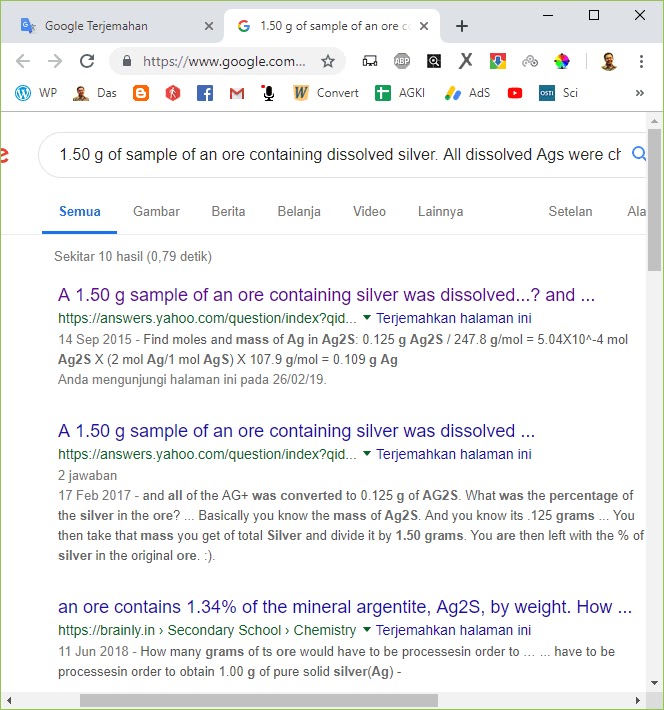Open the WP WordPress bookmark

tap(36, 93)
